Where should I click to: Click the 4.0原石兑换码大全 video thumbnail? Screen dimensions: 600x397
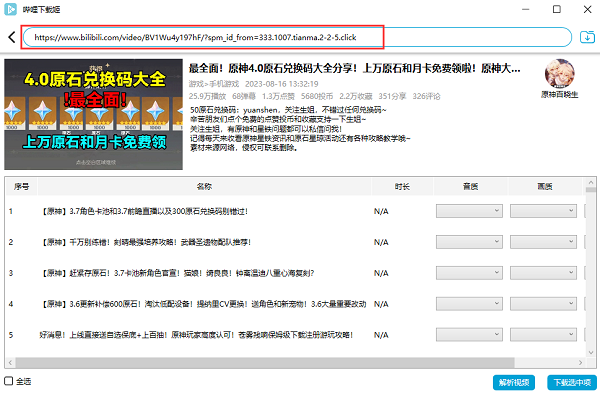click(93, 114)
